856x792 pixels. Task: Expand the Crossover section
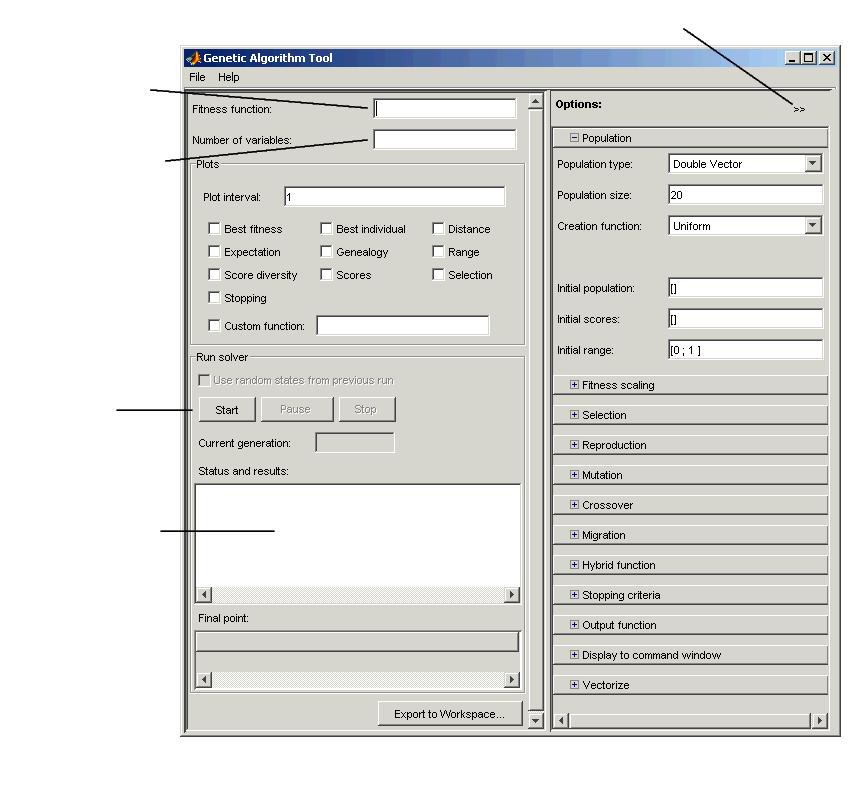pos(574,505)
